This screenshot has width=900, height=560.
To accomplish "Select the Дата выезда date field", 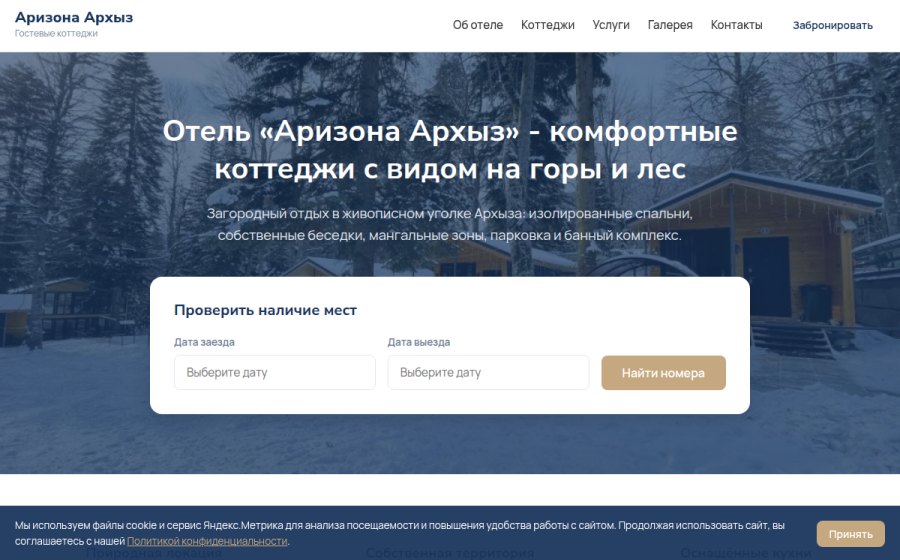I will [x=488, y=372].
